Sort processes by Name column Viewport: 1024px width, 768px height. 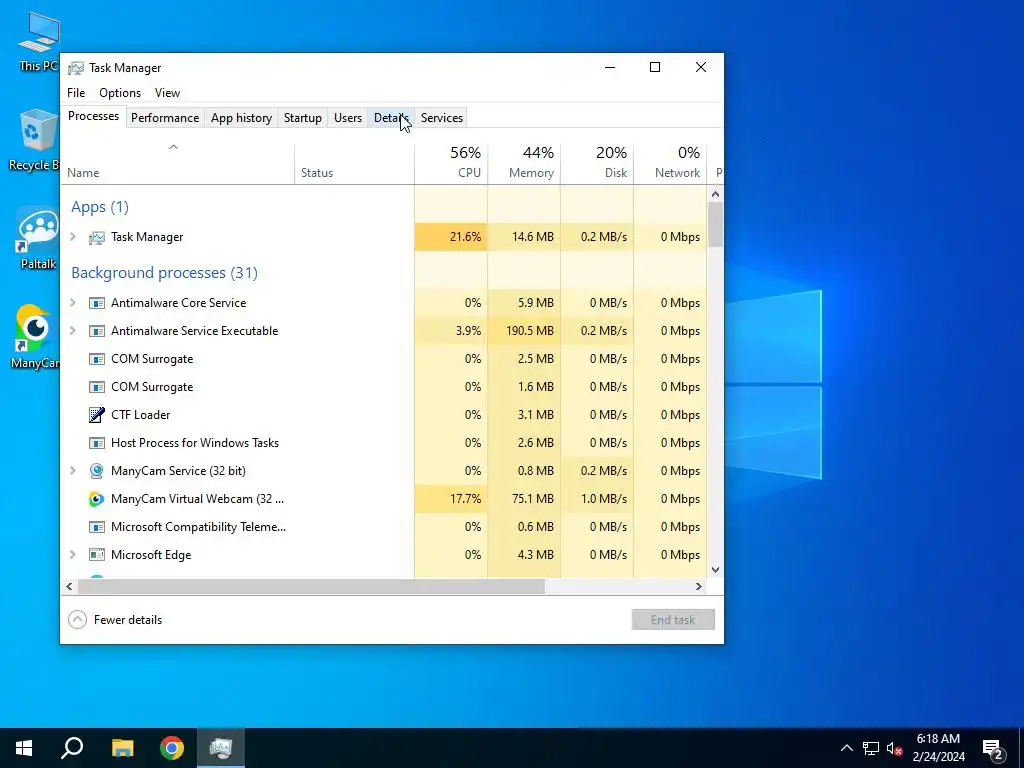coord(178,165)
